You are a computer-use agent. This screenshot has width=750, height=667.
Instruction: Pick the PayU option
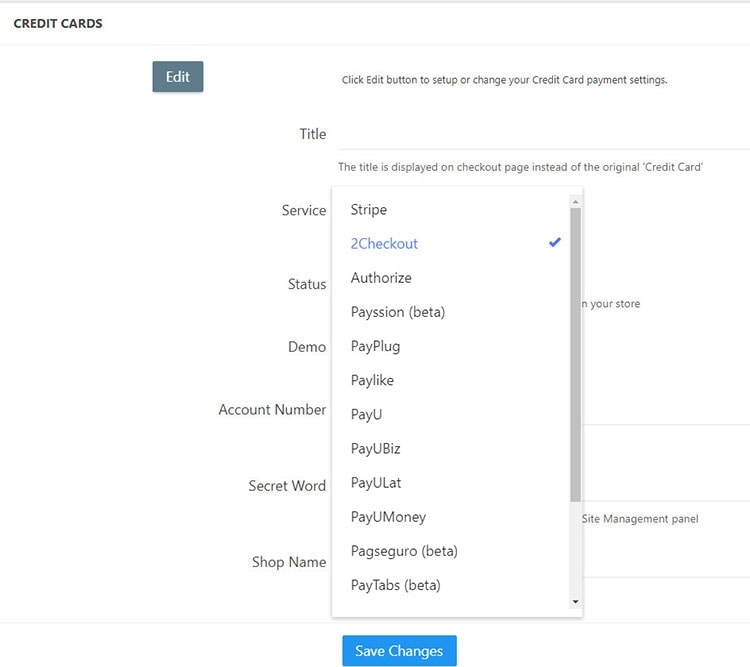click(x=452, y=414)
